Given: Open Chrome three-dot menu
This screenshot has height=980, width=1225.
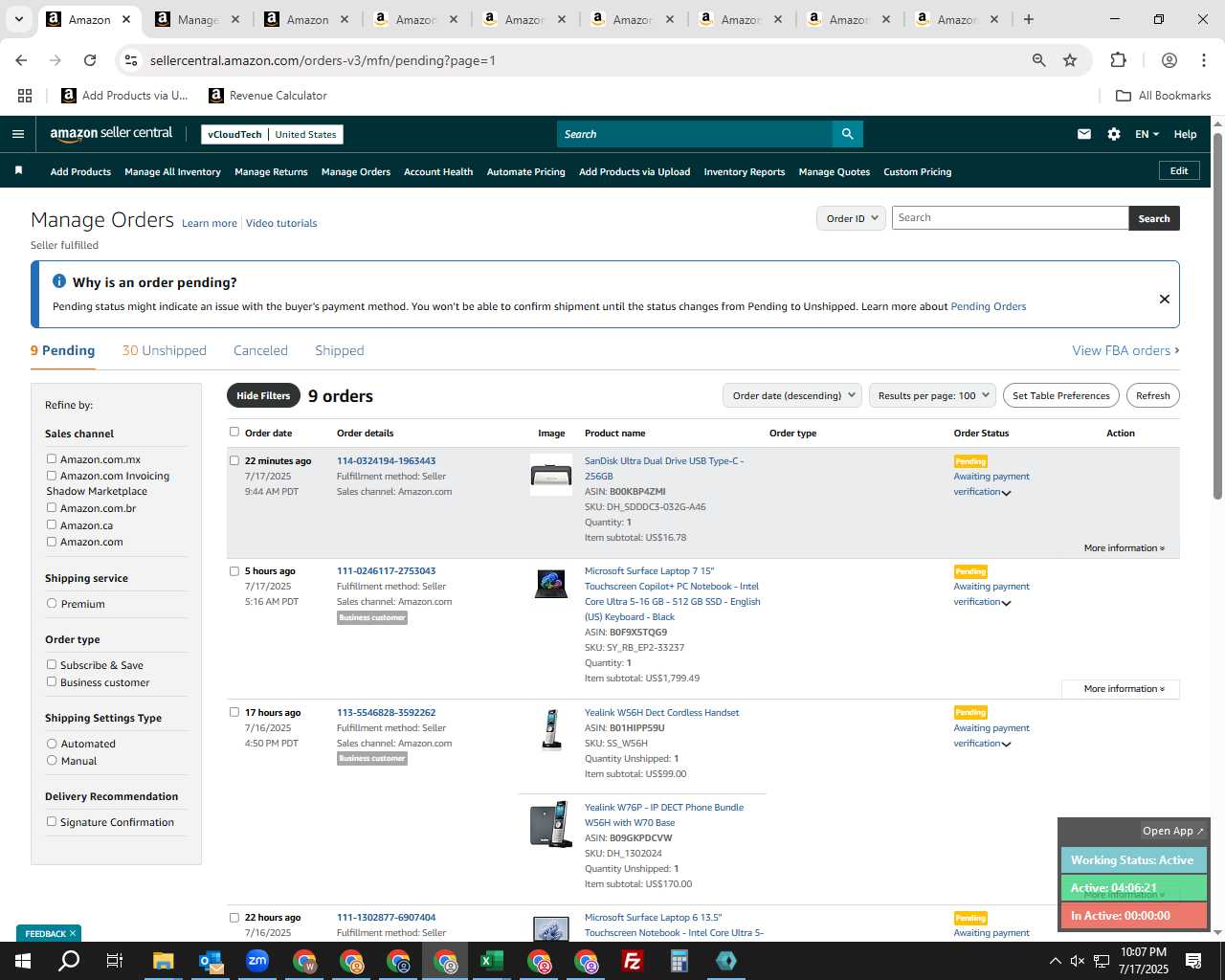Looking at the screenshot, I should tap(1204, 60).
